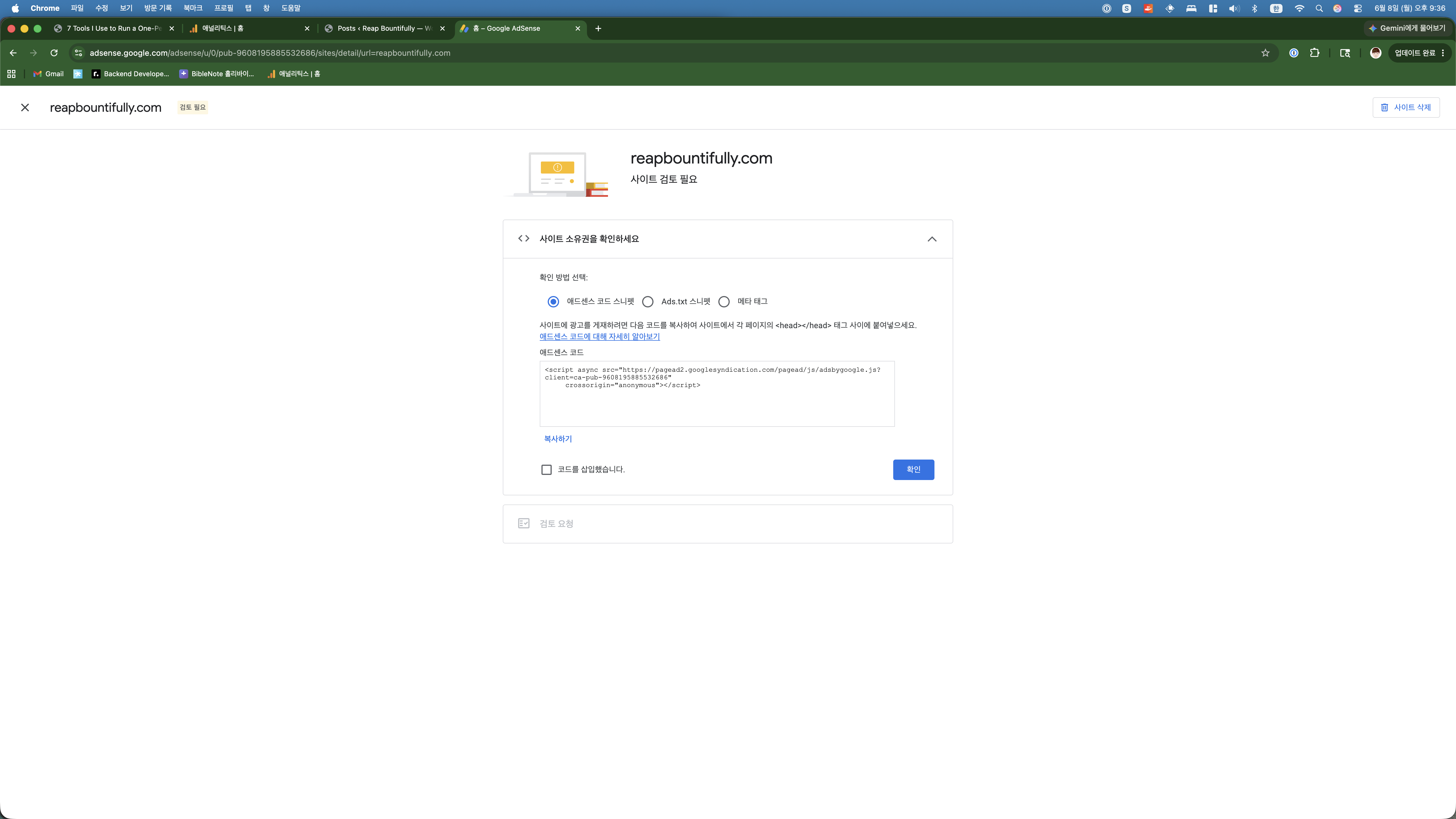Image resolution: width=1456 pixels, height=819 pixels.
Task: Click the review request checklist icon
Action: (523, 523)
